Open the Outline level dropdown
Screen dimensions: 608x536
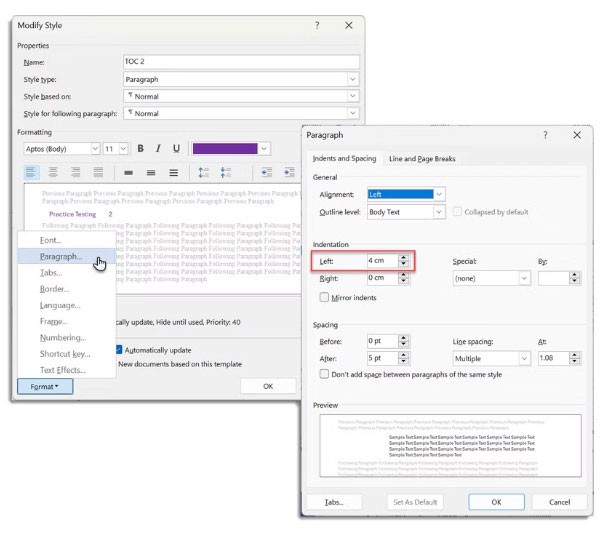click(x=439, y=212)
